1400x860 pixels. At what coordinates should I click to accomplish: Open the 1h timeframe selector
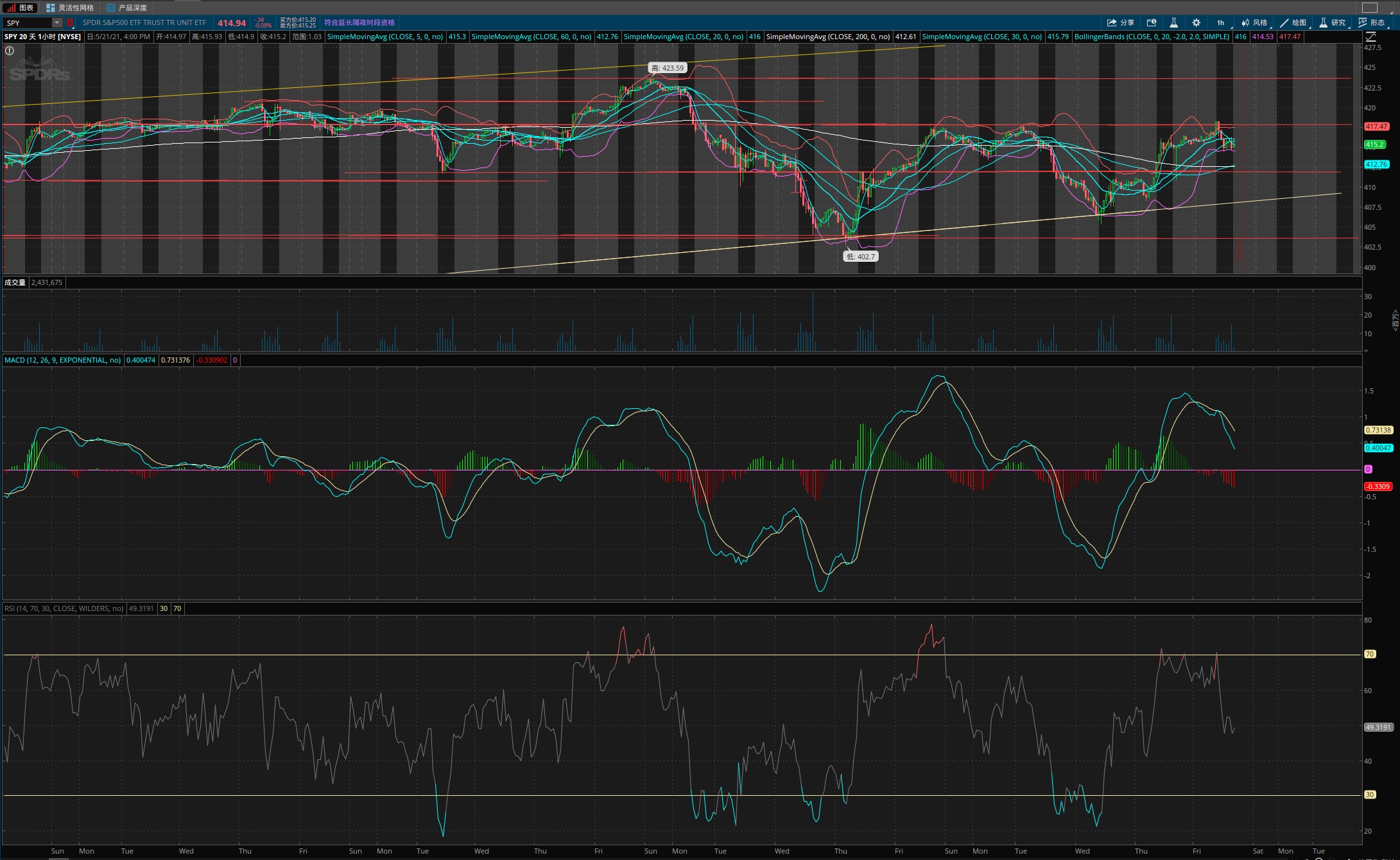coord(1220,22)
